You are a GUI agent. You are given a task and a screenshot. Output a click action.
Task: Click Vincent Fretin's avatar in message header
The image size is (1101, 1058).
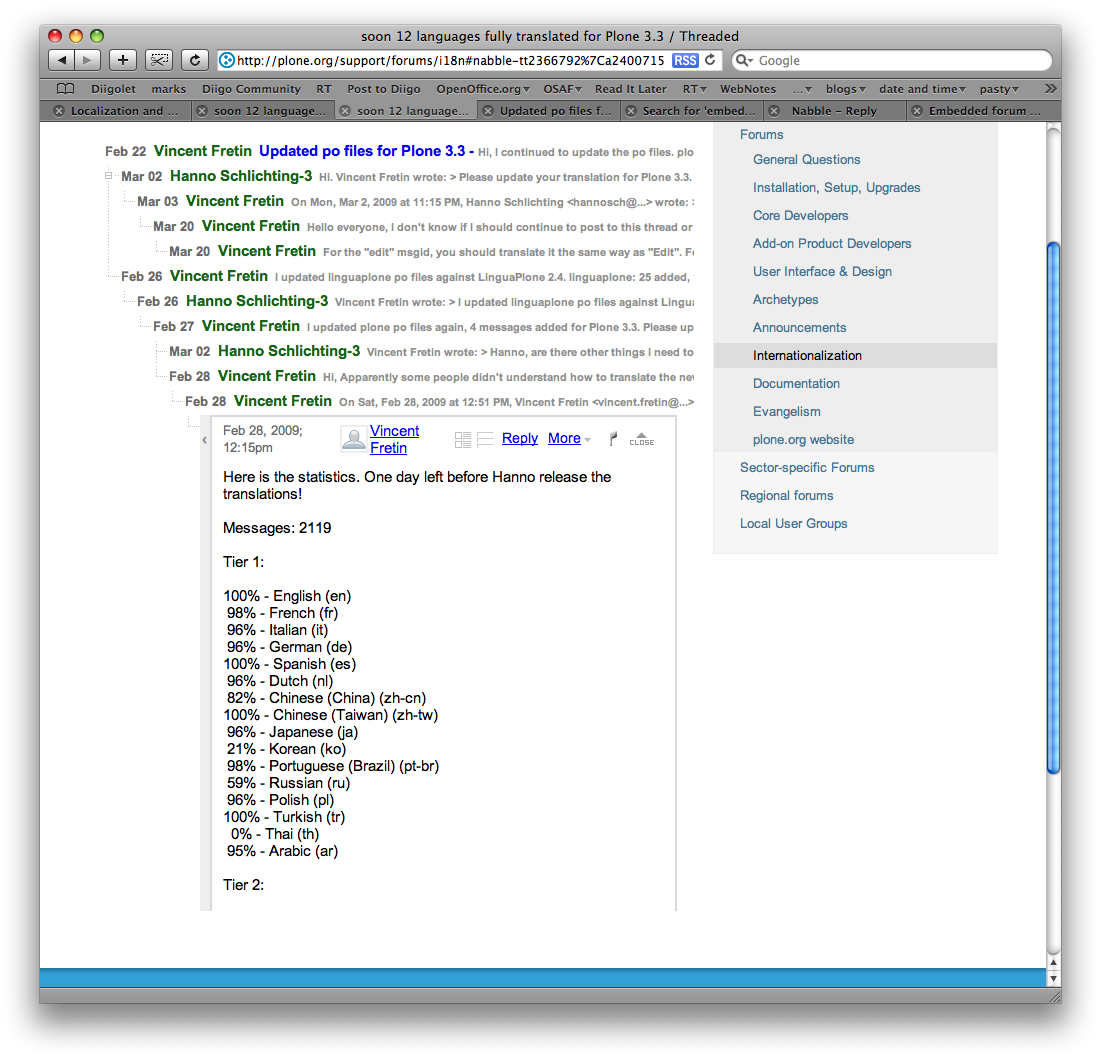coord(353,439)
